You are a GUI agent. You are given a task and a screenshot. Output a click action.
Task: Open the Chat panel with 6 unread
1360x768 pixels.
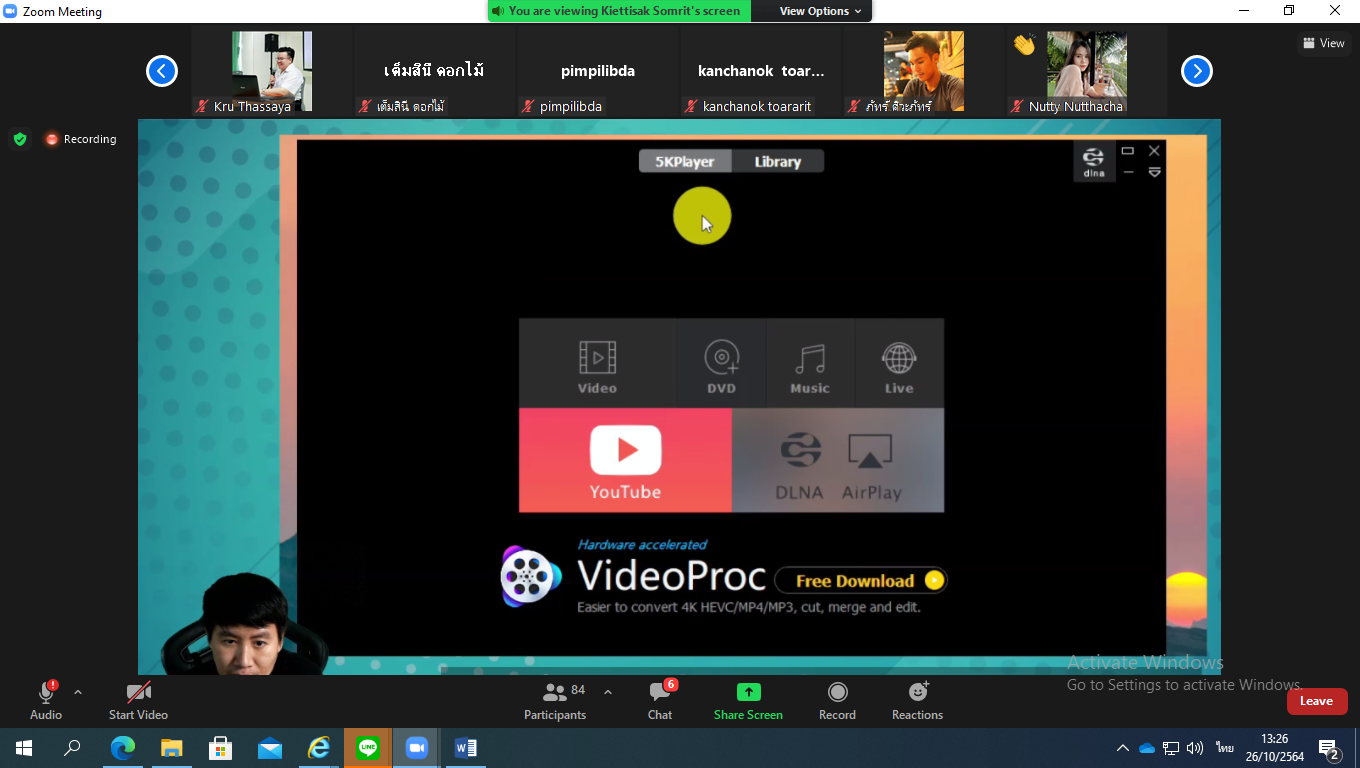click(x=660, y=700)
